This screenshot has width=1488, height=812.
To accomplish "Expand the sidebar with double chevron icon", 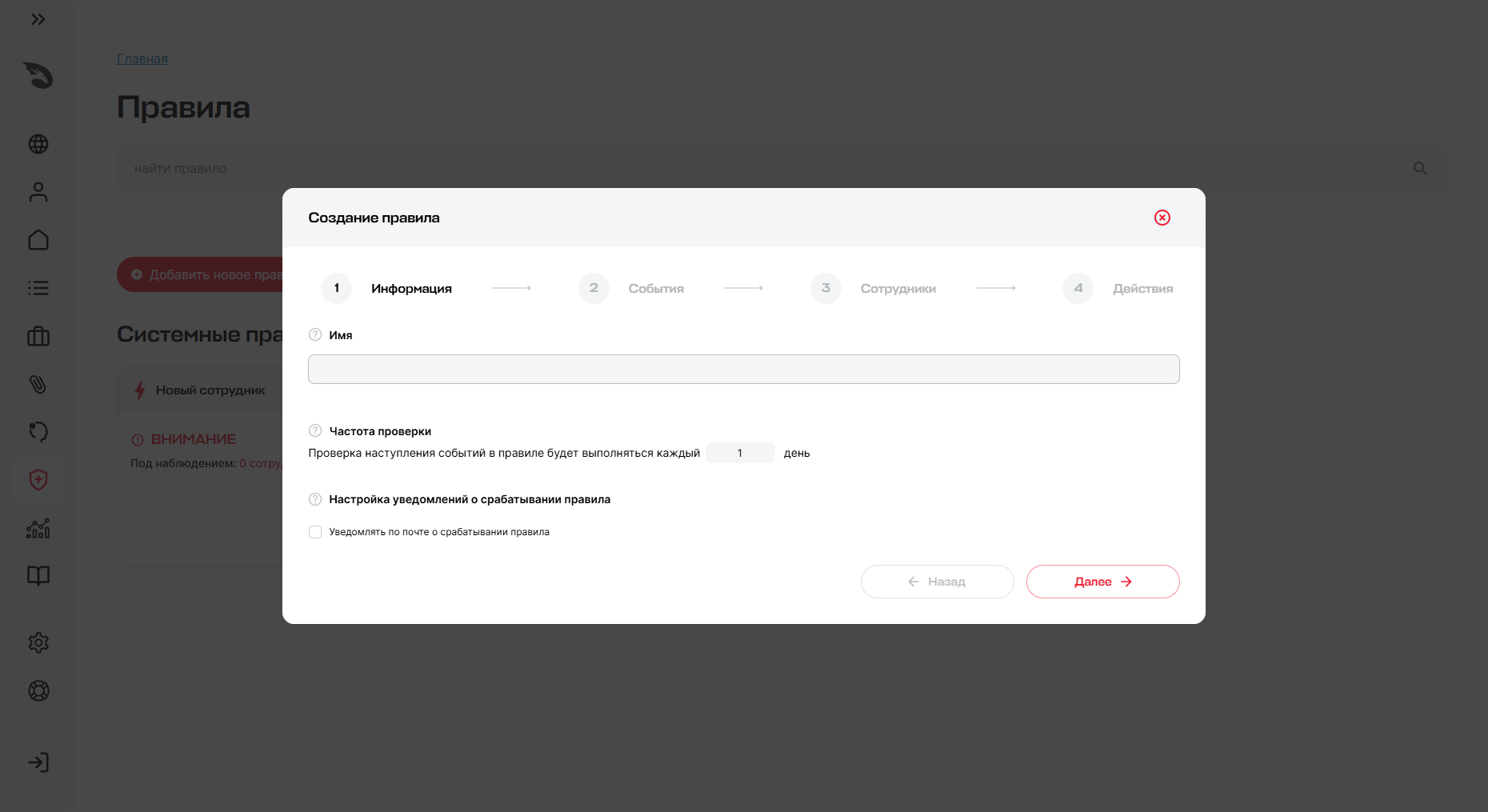I will [x=38, y=19].
